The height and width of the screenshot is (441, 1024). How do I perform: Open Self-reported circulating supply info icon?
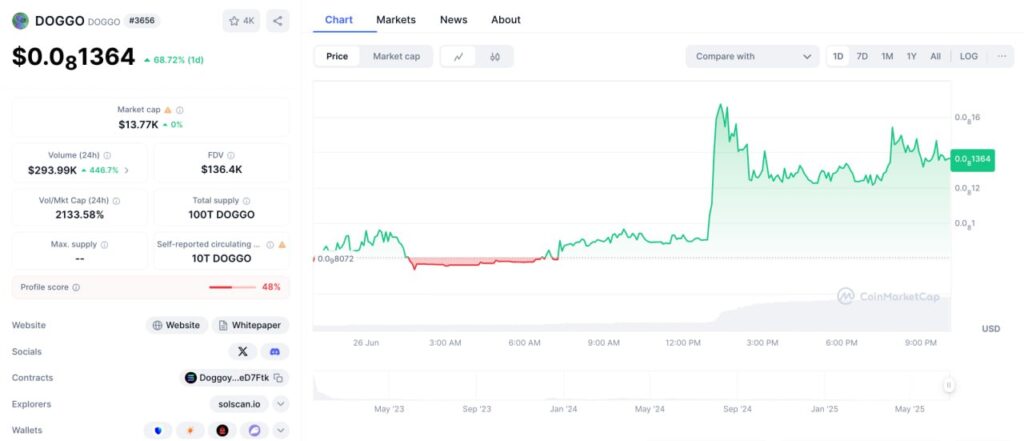pyautogui.click(x=270, y=244)
